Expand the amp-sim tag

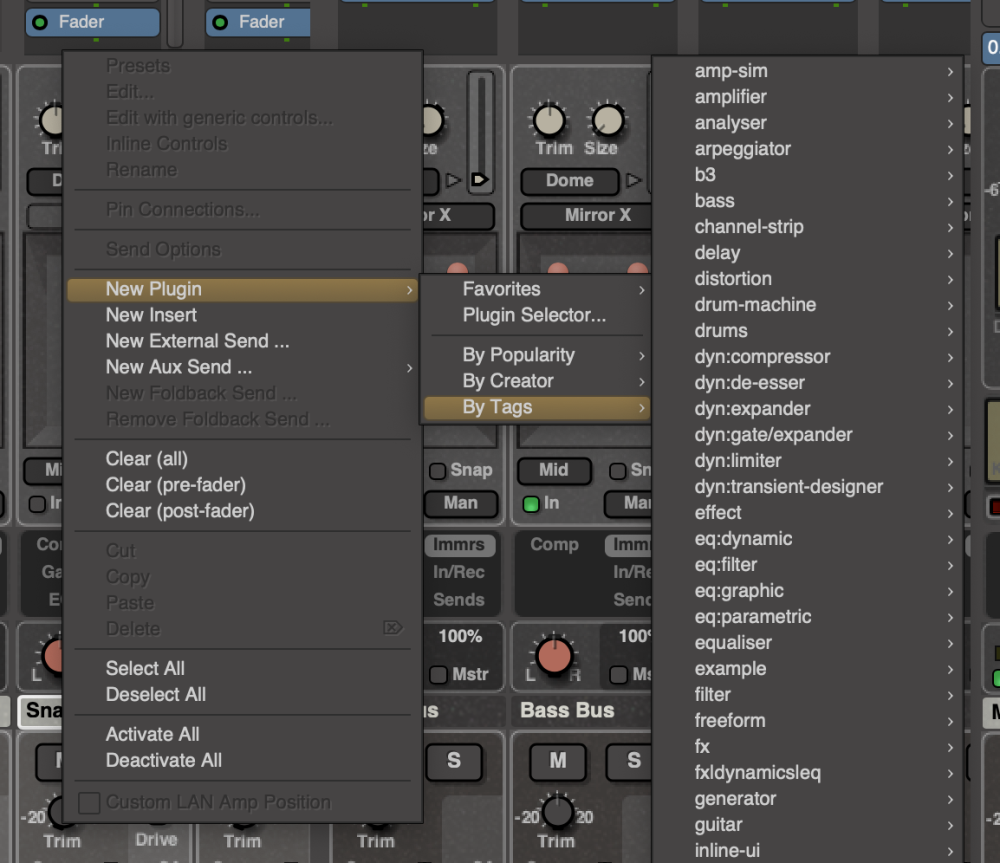click(807, 71)
